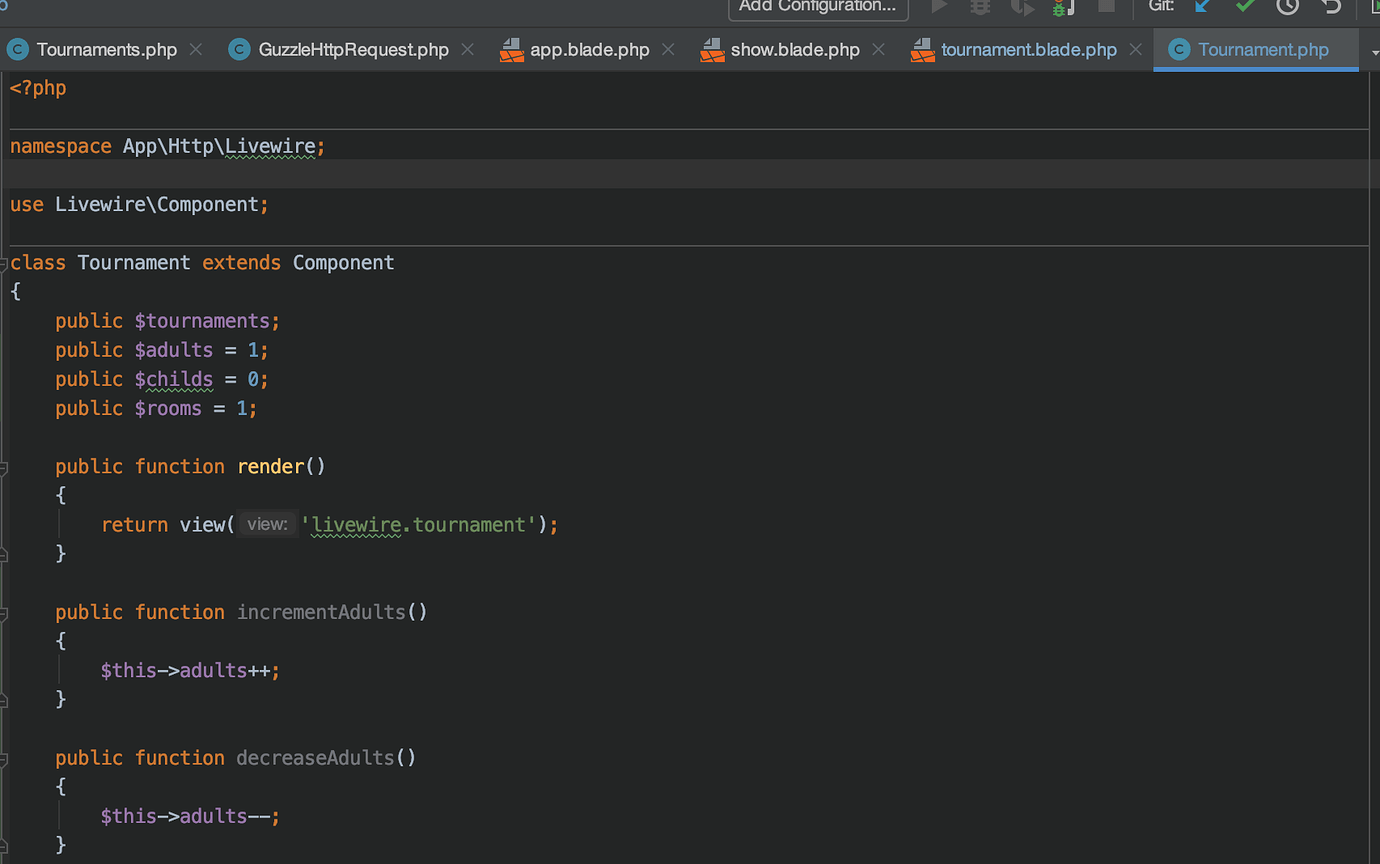
Task: Click the Stop process icon
Action: 1105,7
